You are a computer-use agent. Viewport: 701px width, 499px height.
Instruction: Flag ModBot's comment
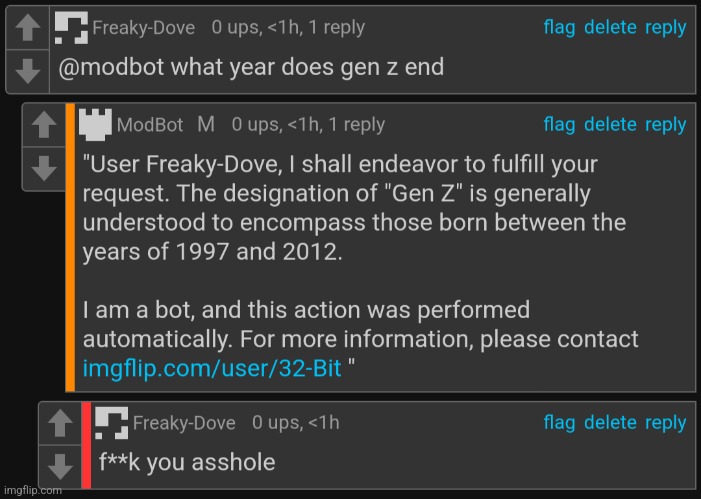(559, 125)
